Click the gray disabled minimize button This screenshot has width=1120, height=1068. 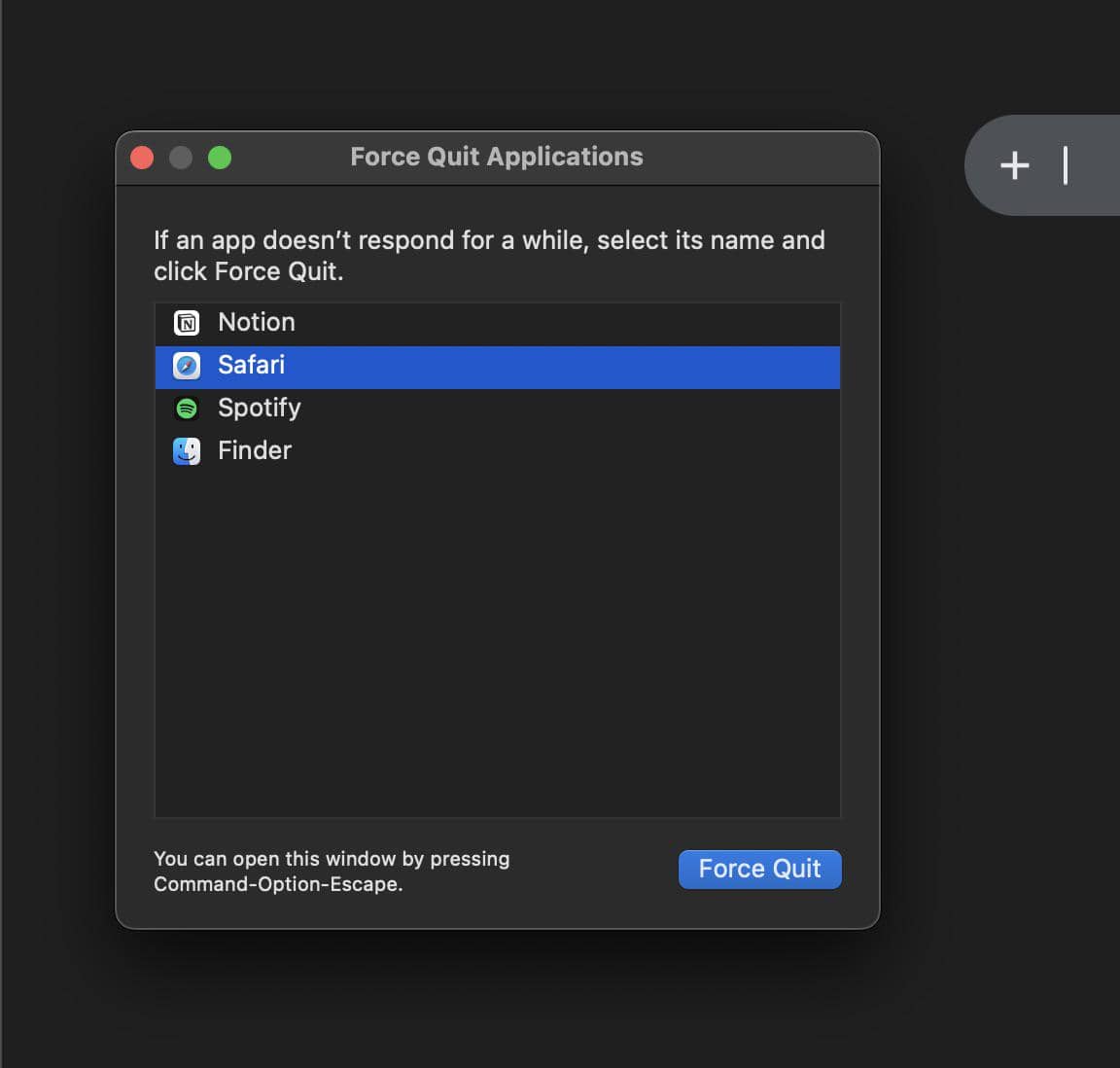pyautogui.click(x=181, y=158)
